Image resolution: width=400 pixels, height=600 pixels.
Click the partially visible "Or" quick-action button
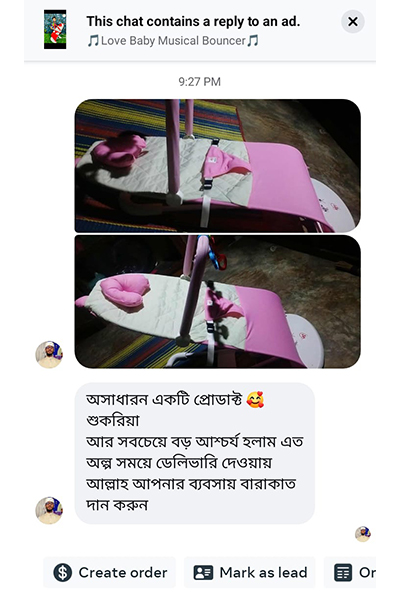click(x=350, y=572)
